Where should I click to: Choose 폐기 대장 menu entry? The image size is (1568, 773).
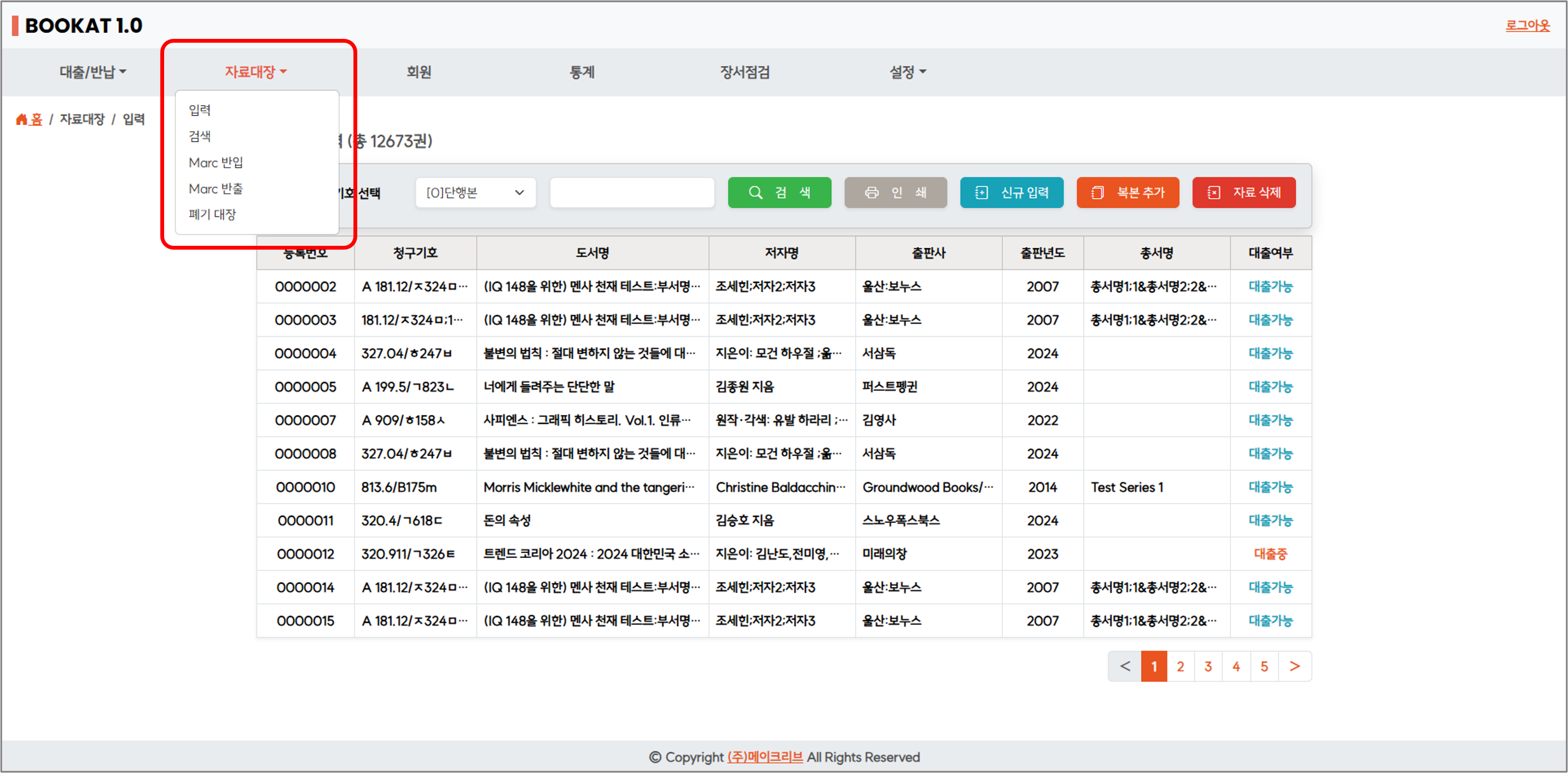212,215
